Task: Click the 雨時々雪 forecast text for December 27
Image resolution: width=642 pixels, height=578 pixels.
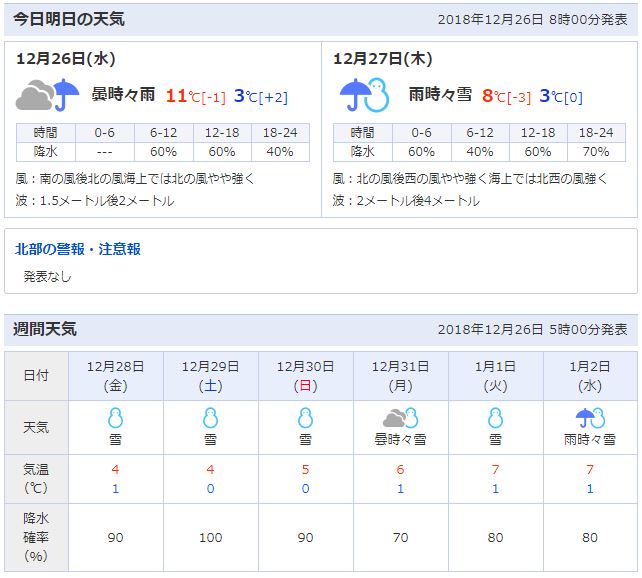Action: pyautogui.click(x=440, y=95)
